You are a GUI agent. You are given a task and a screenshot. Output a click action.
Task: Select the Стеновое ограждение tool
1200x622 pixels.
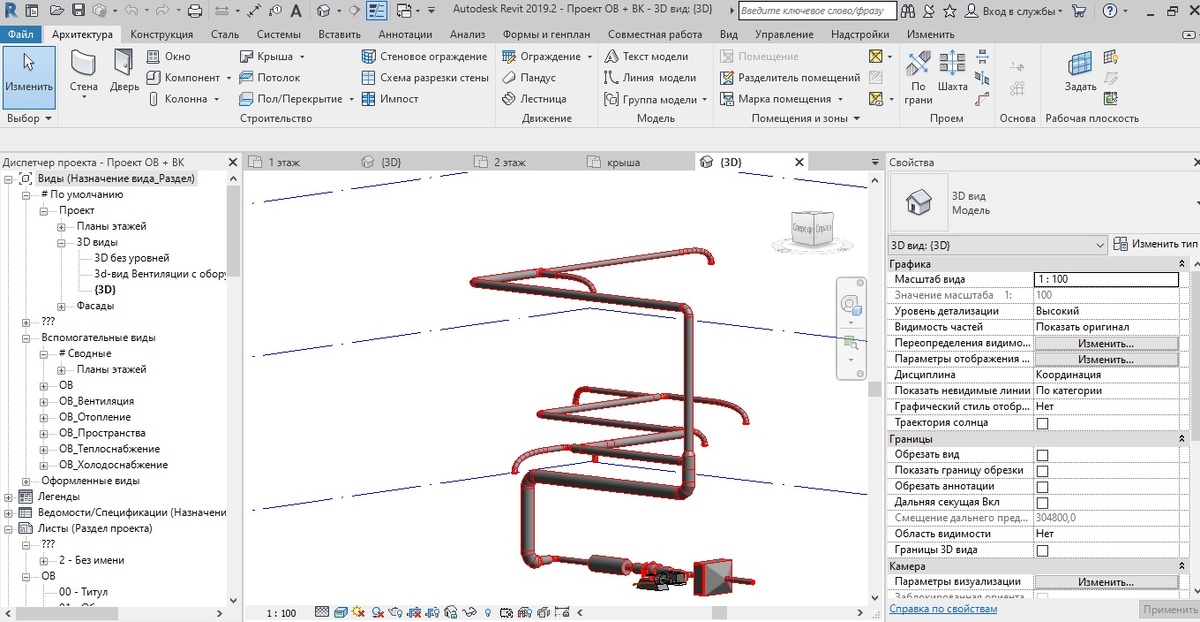[424, 56]
